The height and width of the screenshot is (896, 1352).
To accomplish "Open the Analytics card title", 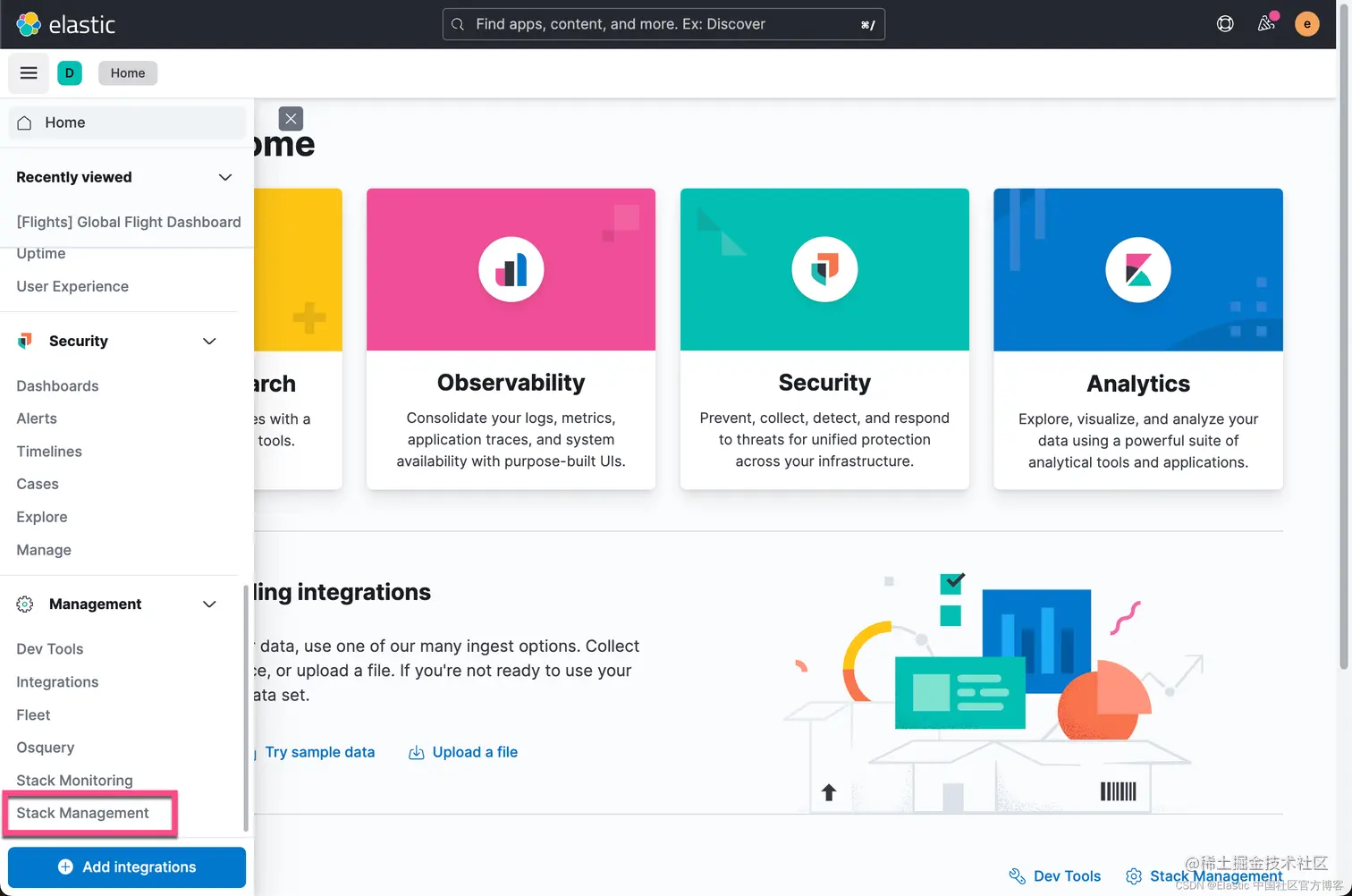I will click(1138, 384).
